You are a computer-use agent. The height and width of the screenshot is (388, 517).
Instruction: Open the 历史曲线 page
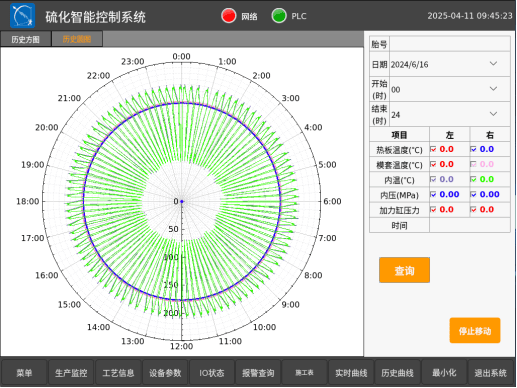click(x=397, y=373)
